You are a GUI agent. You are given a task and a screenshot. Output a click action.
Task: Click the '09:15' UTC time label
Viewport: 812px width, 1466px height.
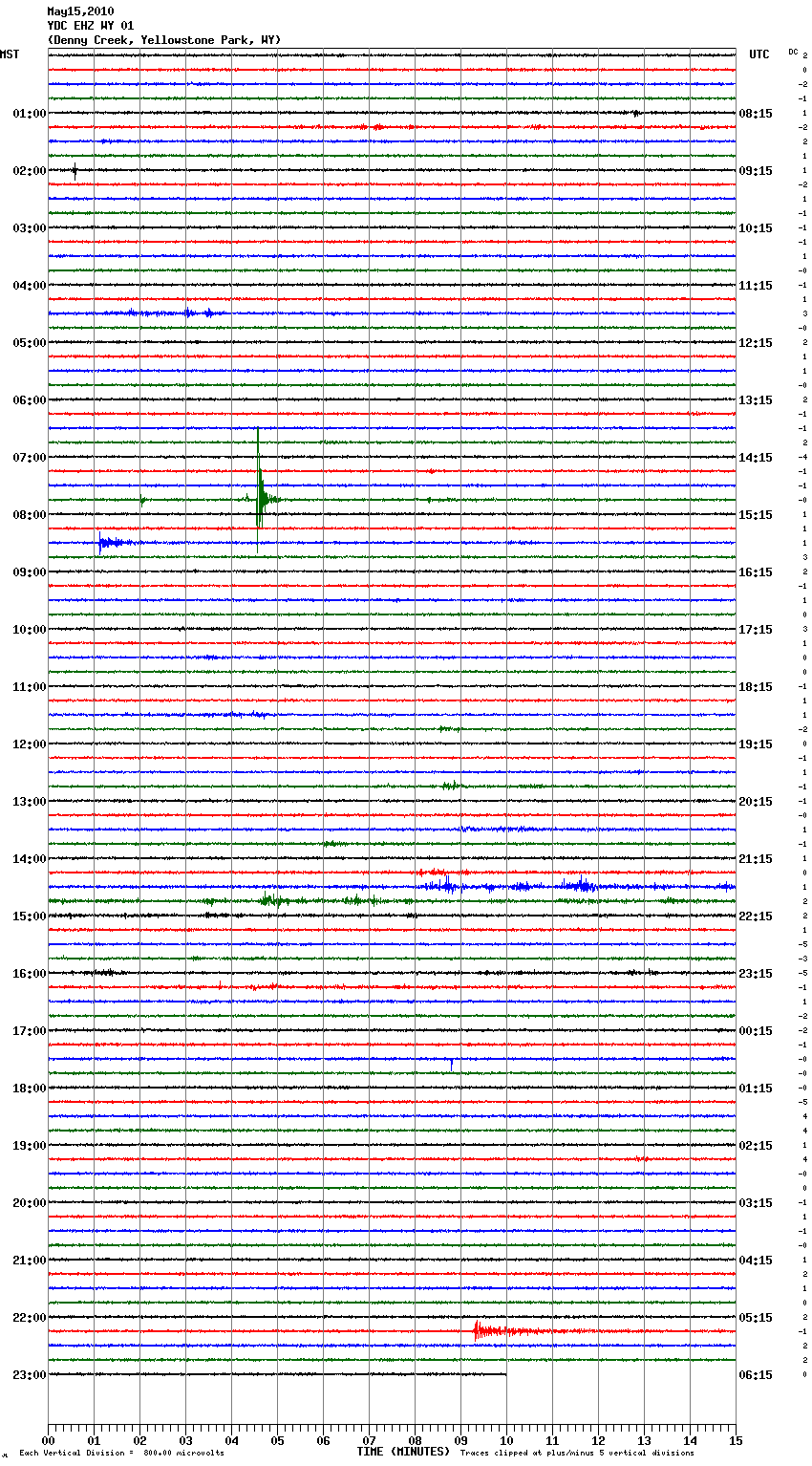(756, 171)
